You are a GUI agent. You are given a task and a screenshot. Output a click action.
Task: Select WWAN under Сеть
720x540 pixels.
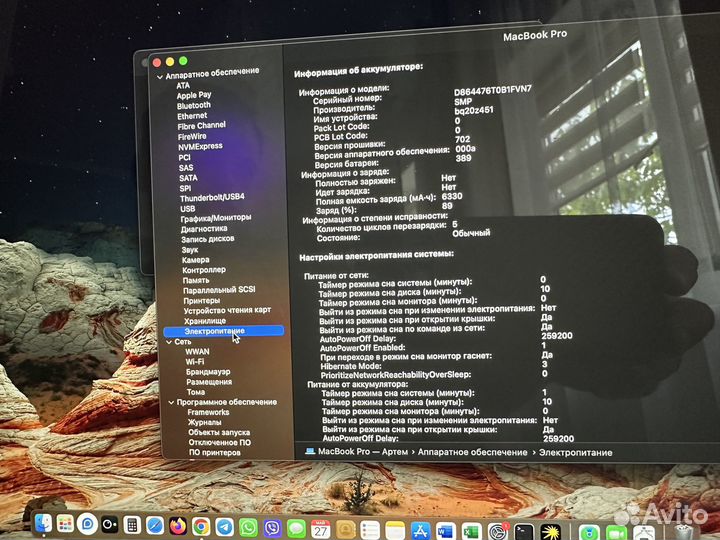(197, 352)
